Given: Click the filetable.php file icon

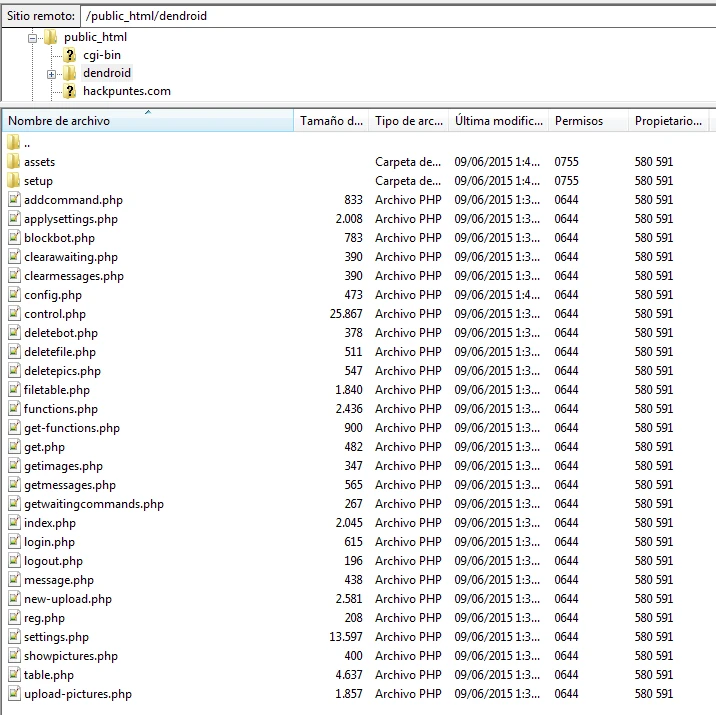Looking at the screenshot, I should [15, 389].
